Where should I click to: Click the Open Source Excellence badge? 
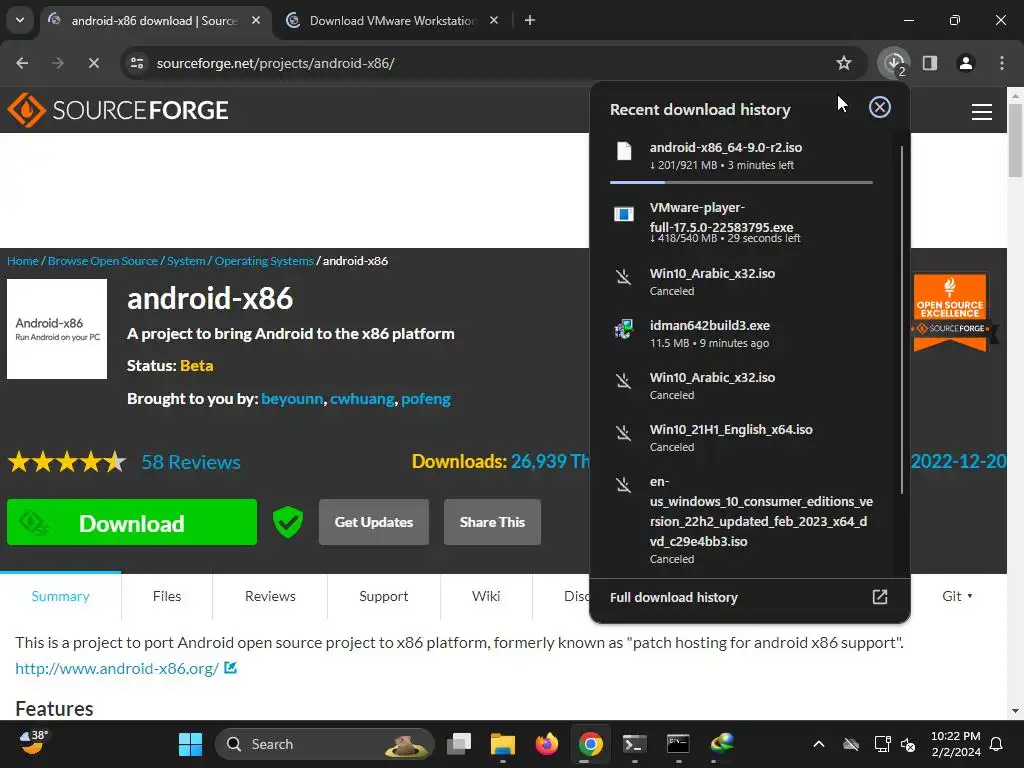tap(951, 312)
